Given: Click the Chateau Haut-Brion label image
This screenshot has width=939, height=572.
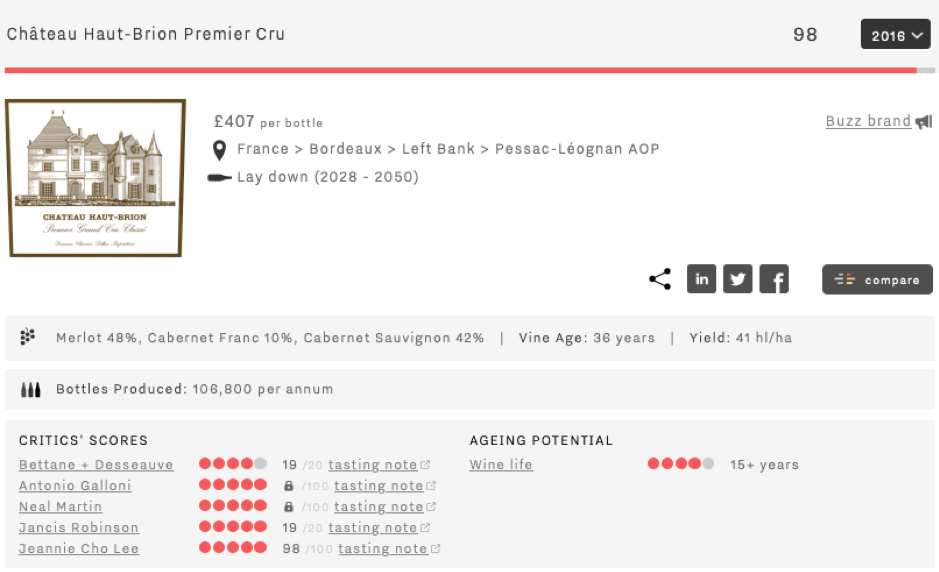Looking at the screenshot, I should coord(95,178).
